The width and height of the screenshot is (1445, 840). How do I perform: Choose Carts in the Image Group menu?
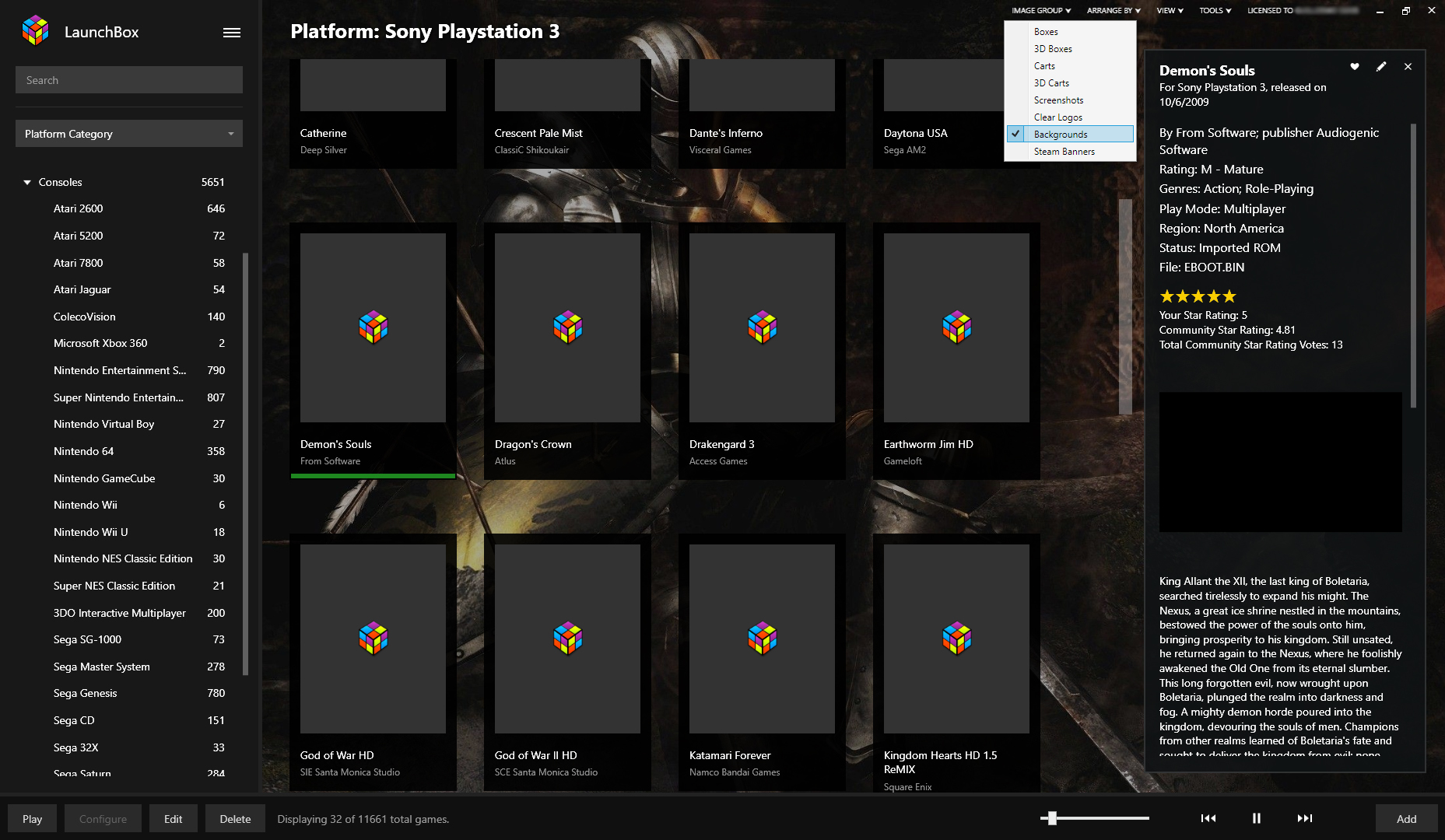click(1070, 66)
